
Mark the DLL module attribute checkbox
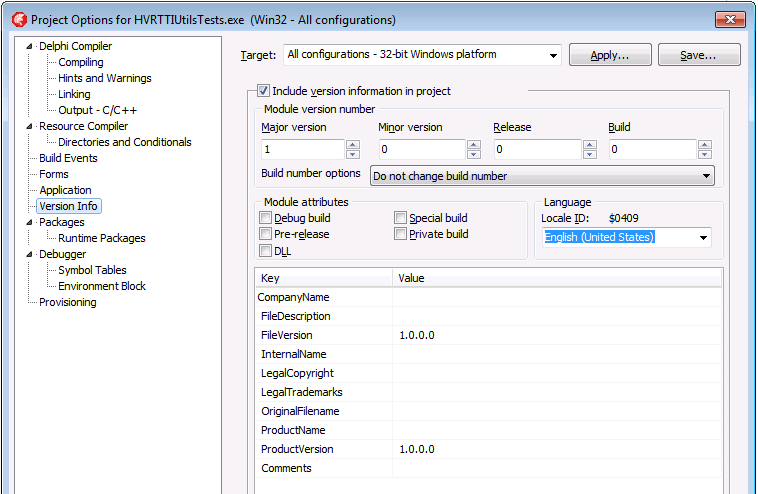click(266, 251)
